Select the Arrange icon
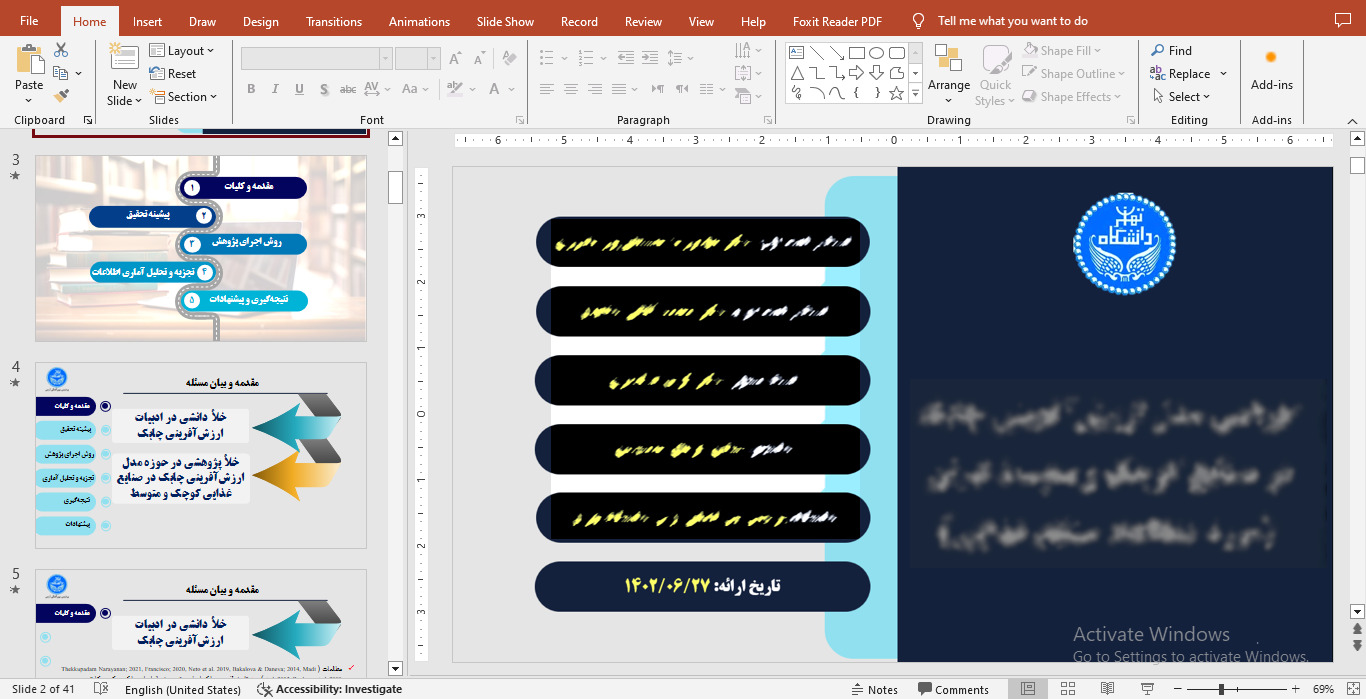 pos(948,70)
